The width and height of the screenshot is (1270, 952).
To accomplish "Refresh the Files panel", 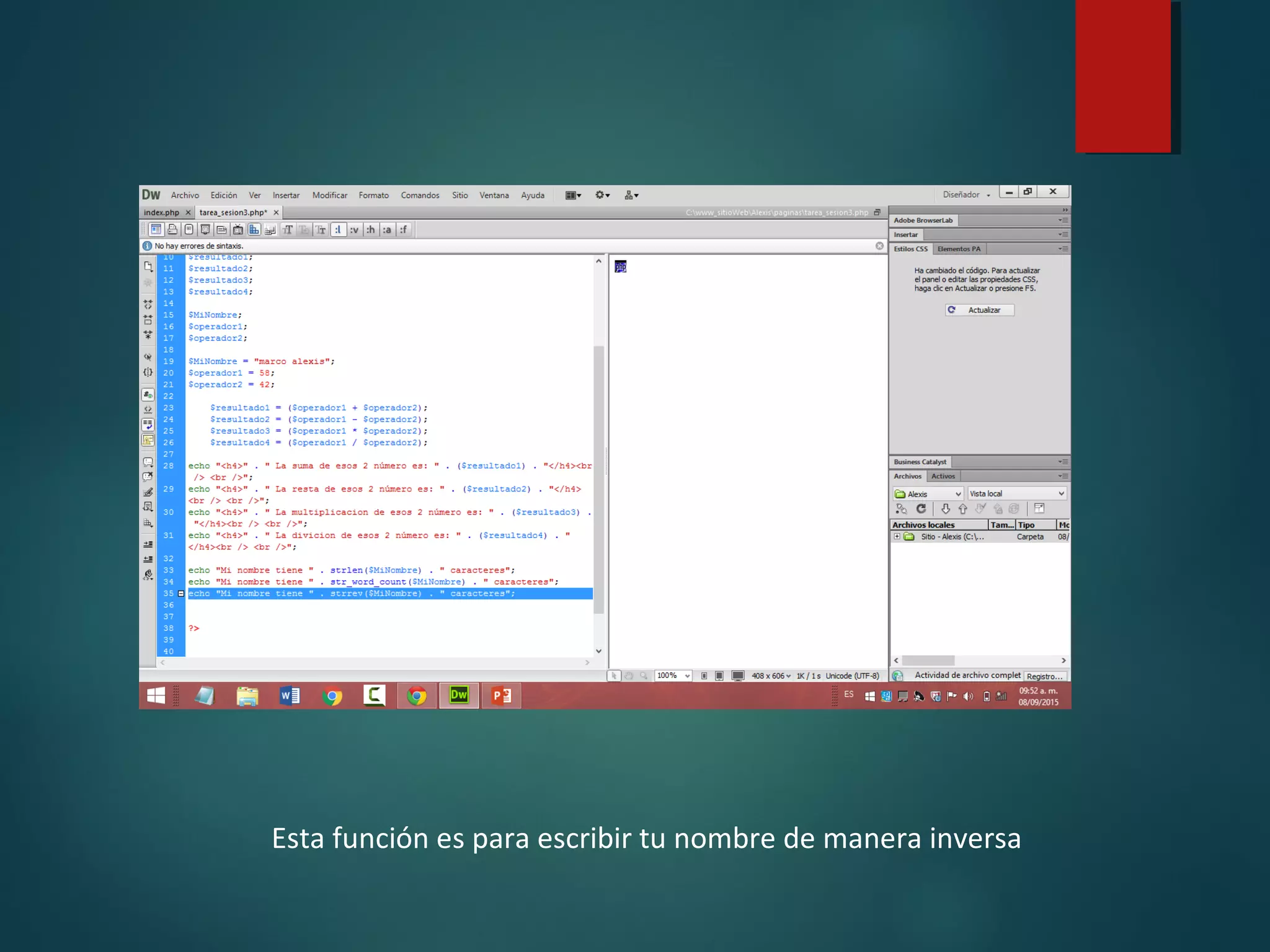I will point(921,509).
